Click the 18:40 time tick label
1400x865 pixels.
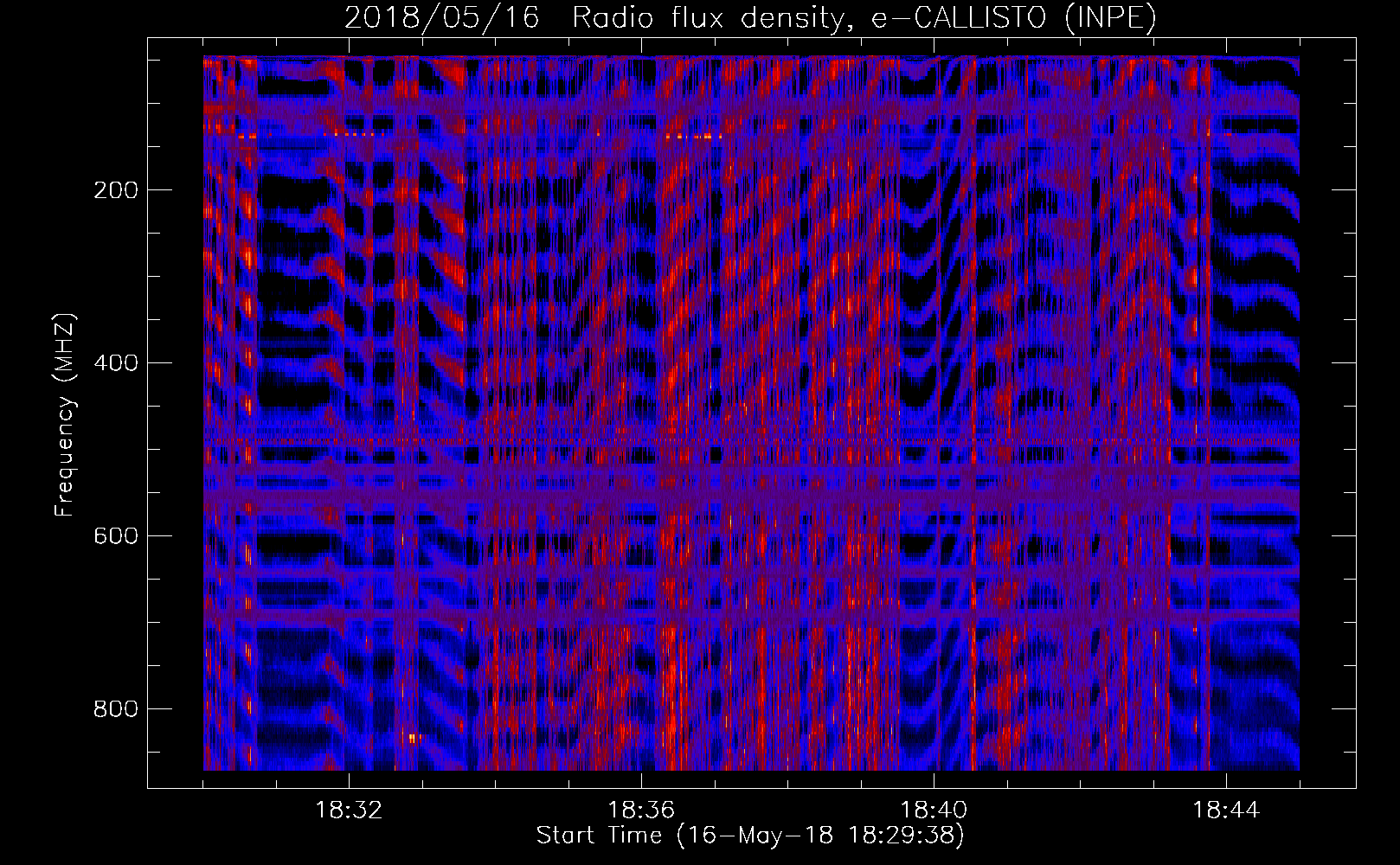934,811
